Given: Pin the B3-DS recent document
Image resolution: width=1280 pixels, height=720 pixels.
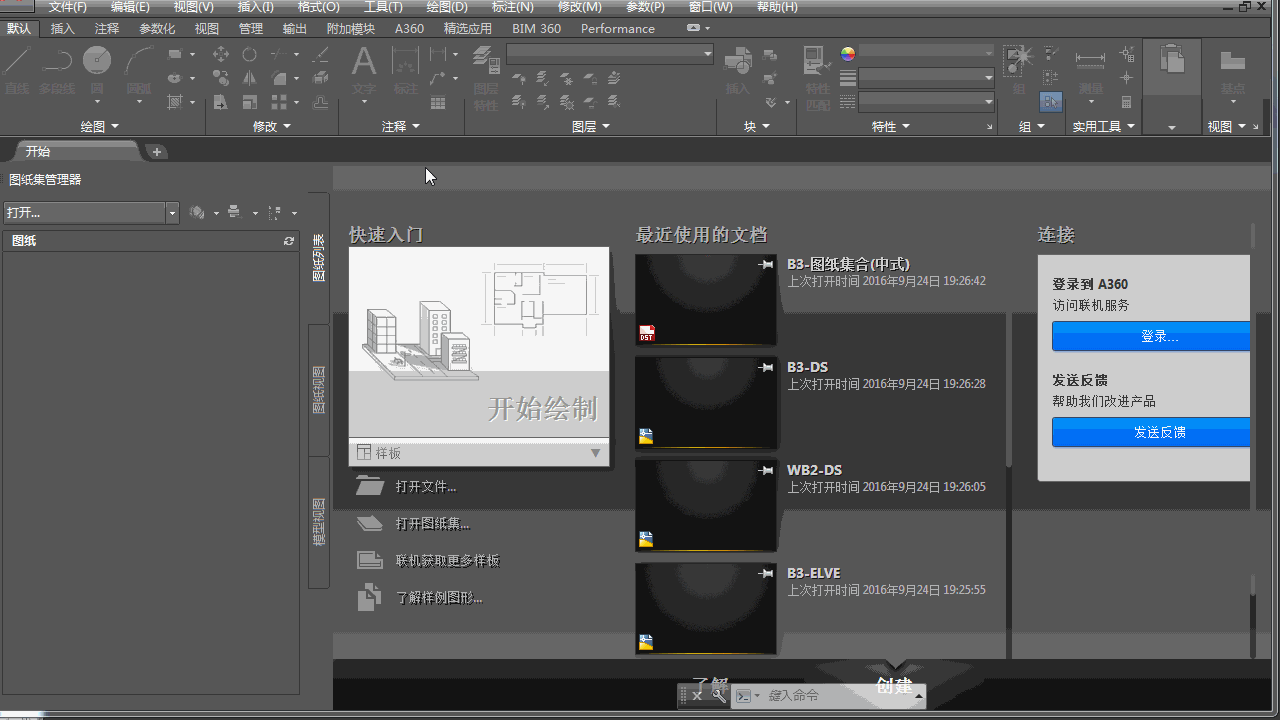Looking at the screenshot, I should tap(766, 368).
